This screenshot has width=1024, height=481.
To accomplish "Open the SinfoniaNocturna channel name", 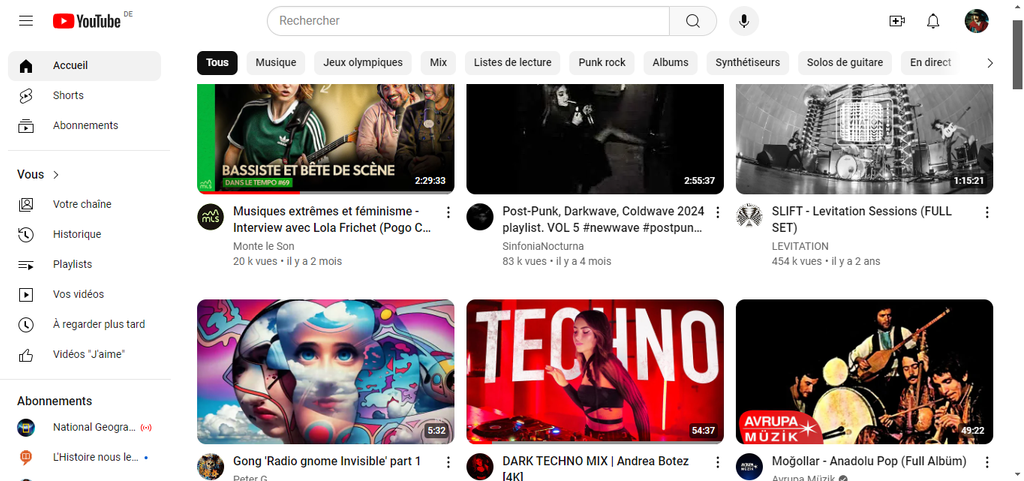I will [x=543, y=247].
